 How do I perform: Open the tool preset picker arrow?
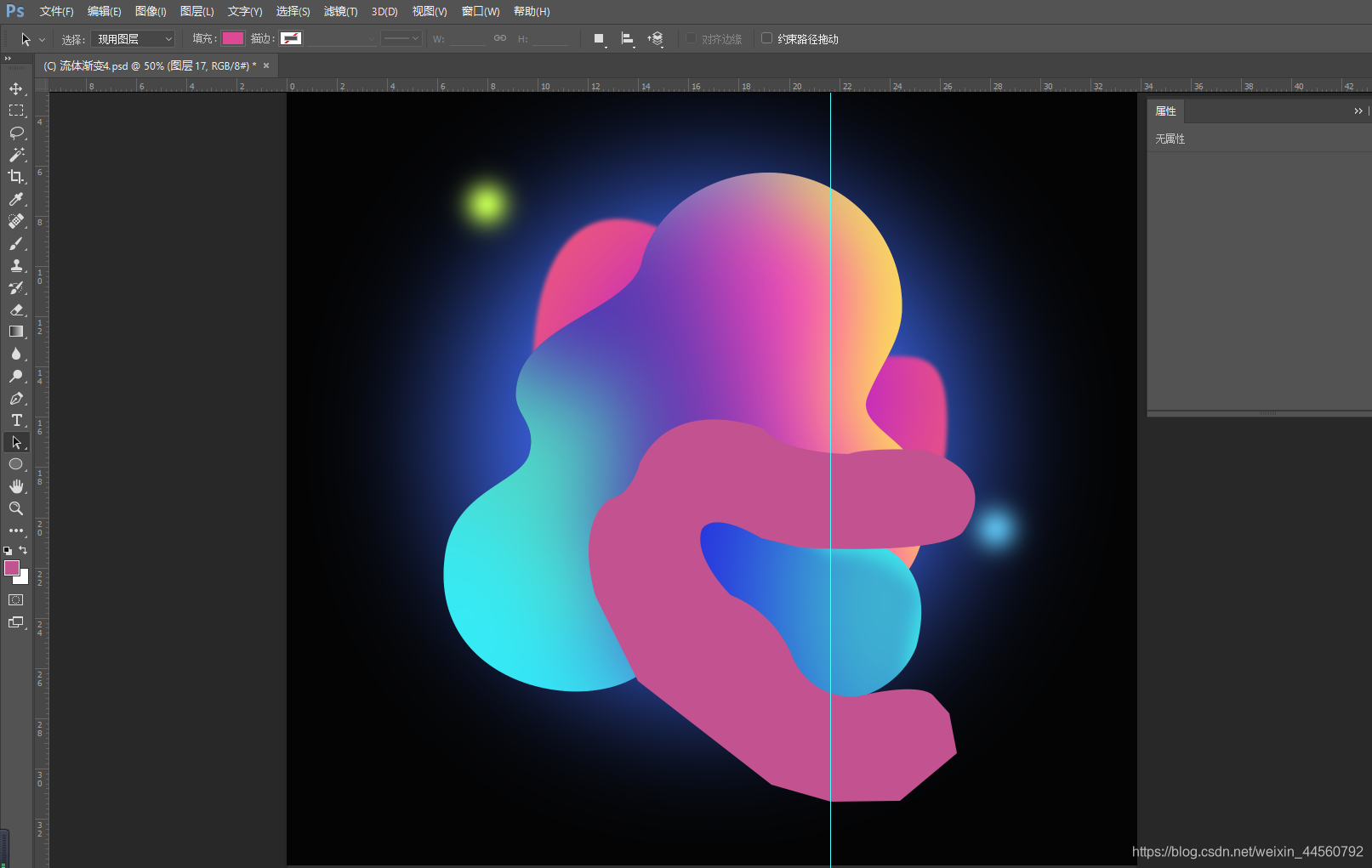pos(42,40)
